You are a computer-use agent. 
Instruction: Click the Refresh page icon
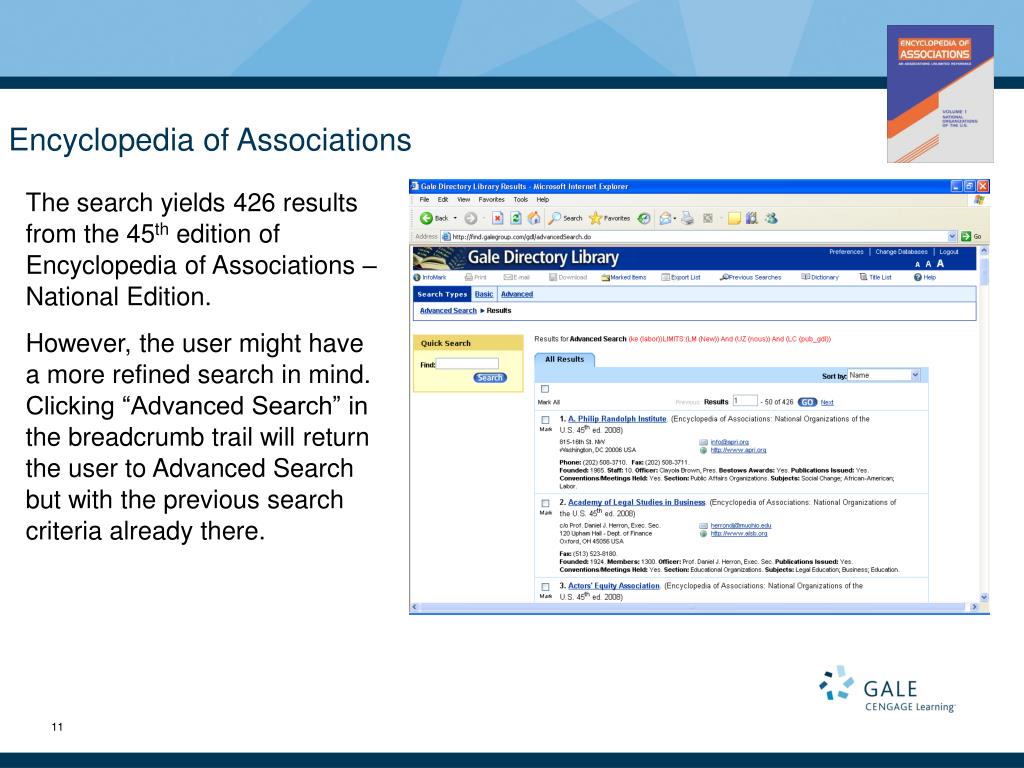pos(516,218)
